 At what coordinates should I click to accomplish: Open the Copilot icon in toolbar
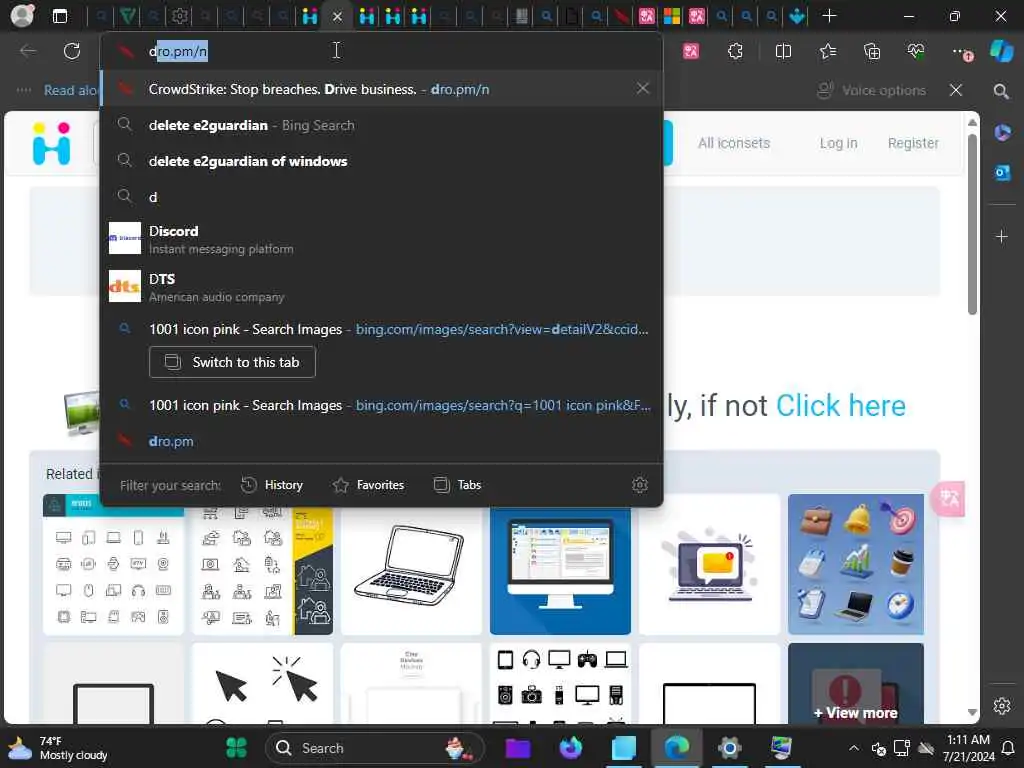coord(1001,51)
